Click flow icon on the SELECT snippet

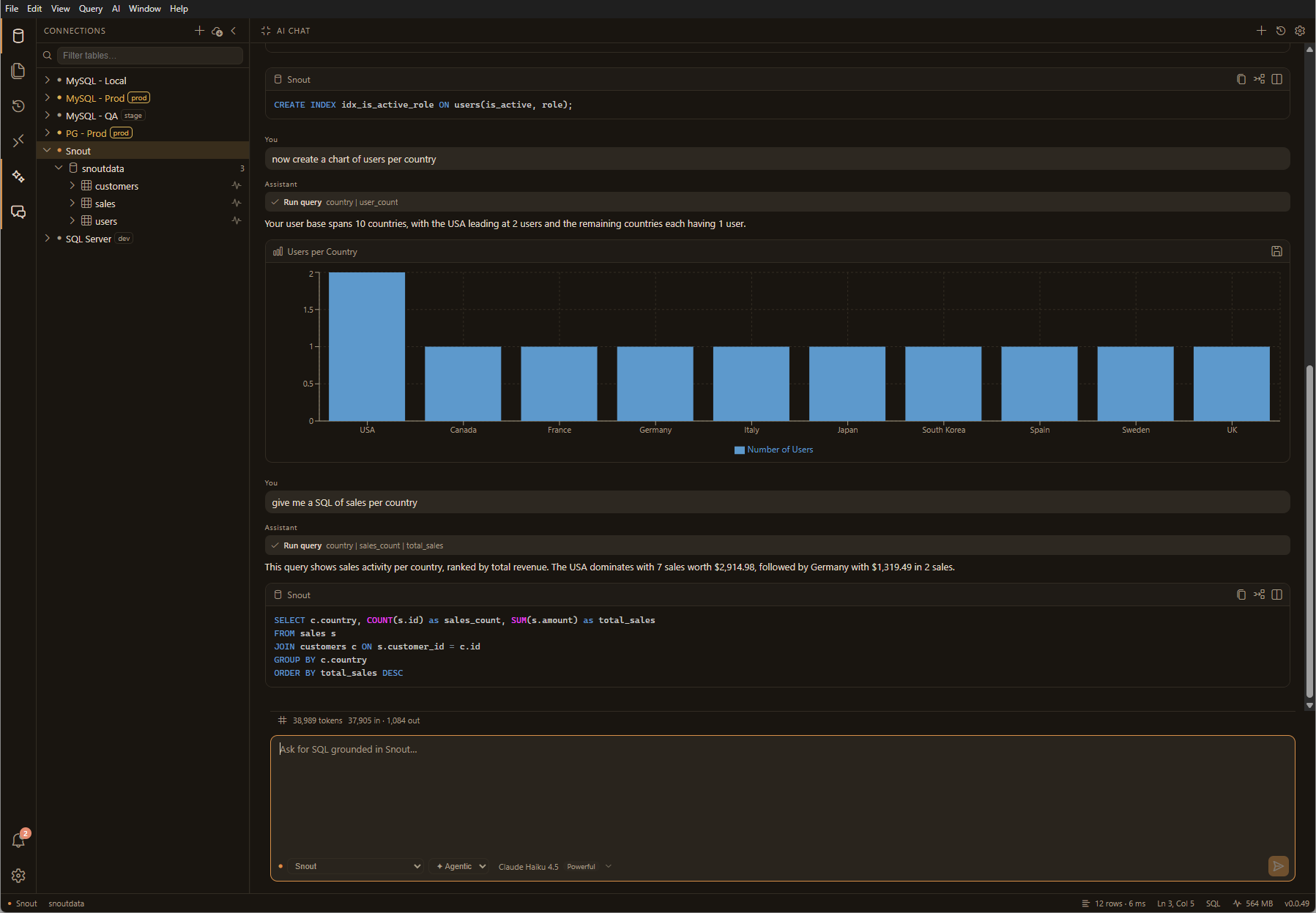tap(1259, 595)
